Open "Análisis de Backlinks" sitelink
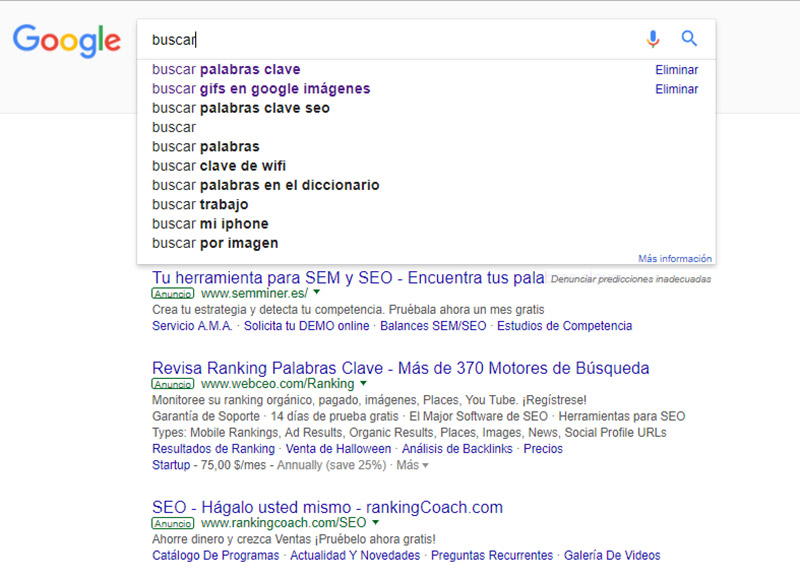This screenshot has width=800, height=580. [x=457, y=449]
